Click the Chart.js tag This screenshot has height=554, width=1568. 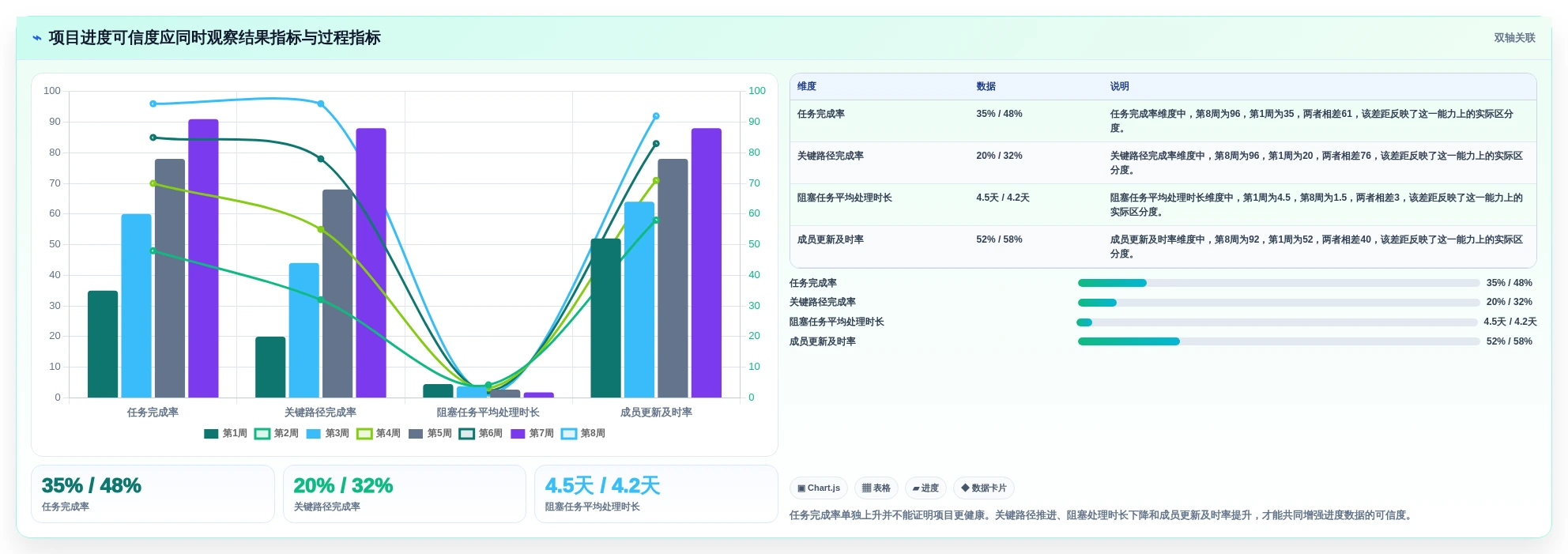(819, 488)
